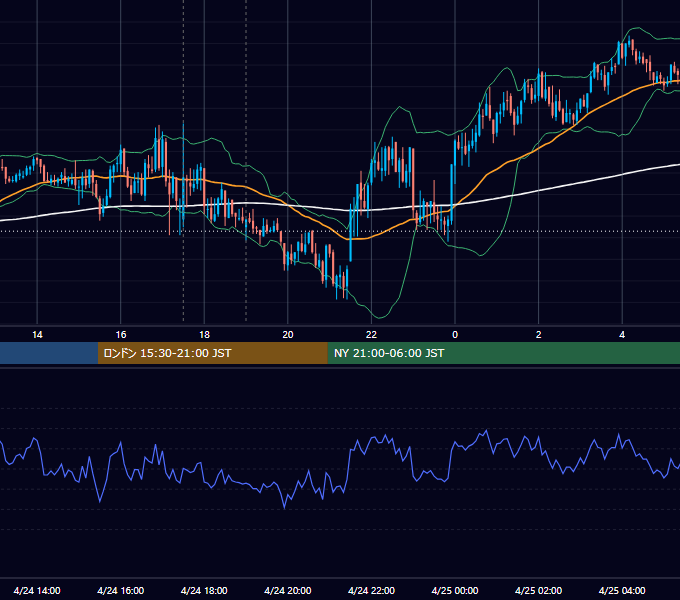Click hour label 16 on price chart axis

[x=121, y=335]
